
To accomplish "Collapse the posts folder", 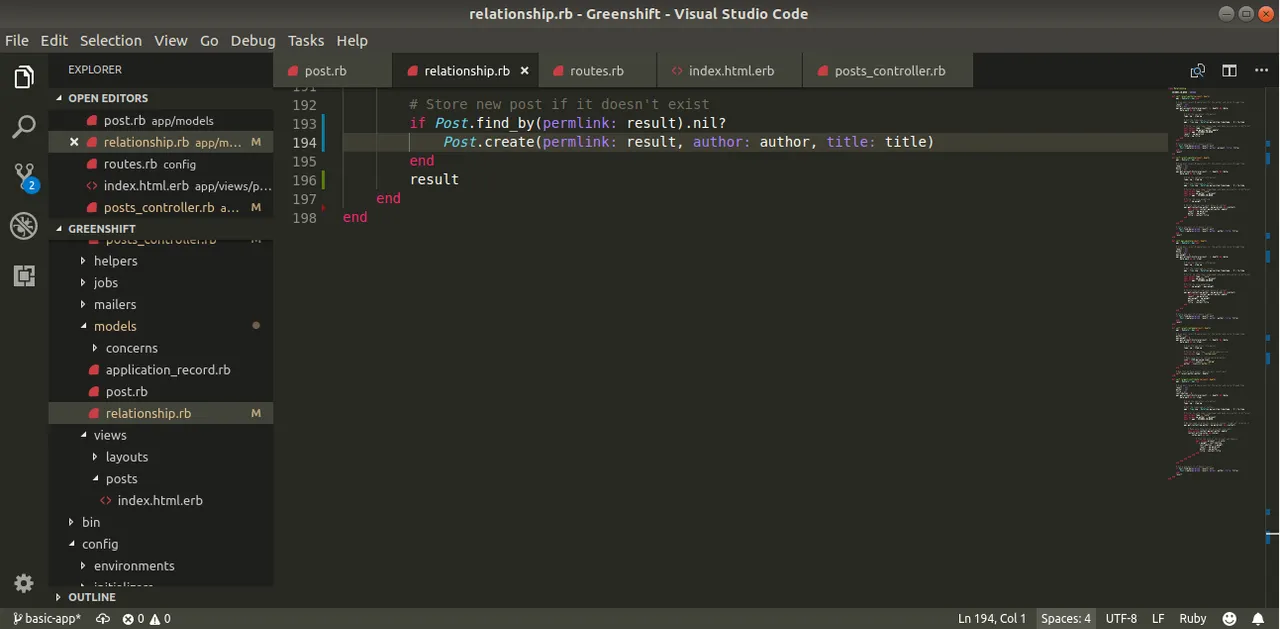I will pos(96,479).
